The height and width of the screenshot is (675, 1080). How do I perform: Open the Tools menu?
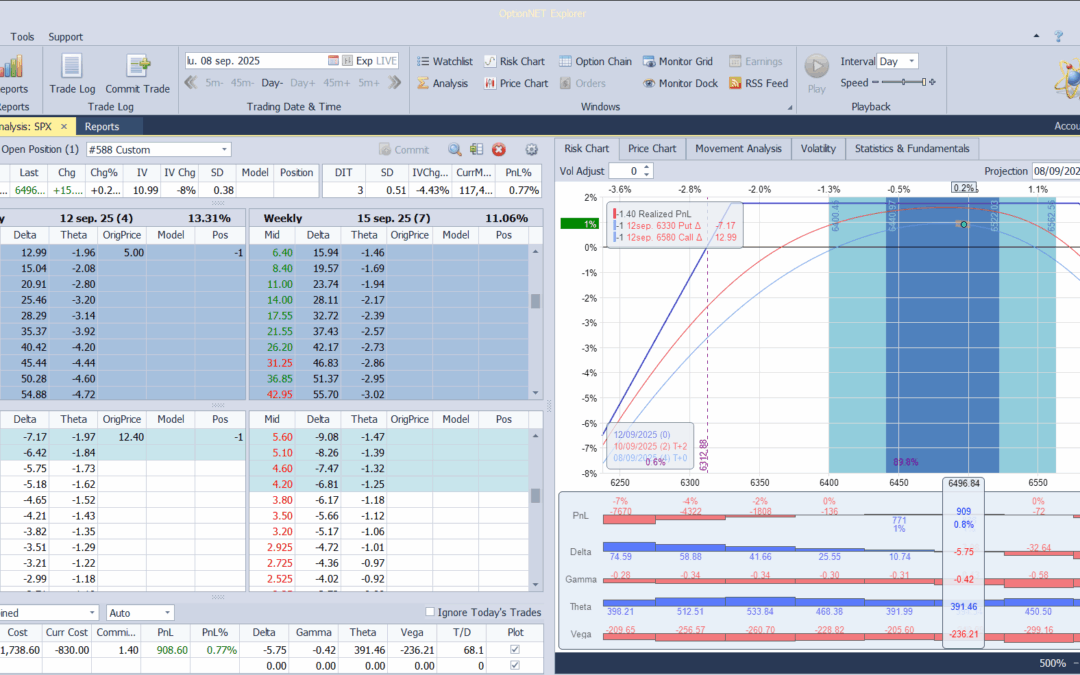pyautogui.click(x=22, y=37)
